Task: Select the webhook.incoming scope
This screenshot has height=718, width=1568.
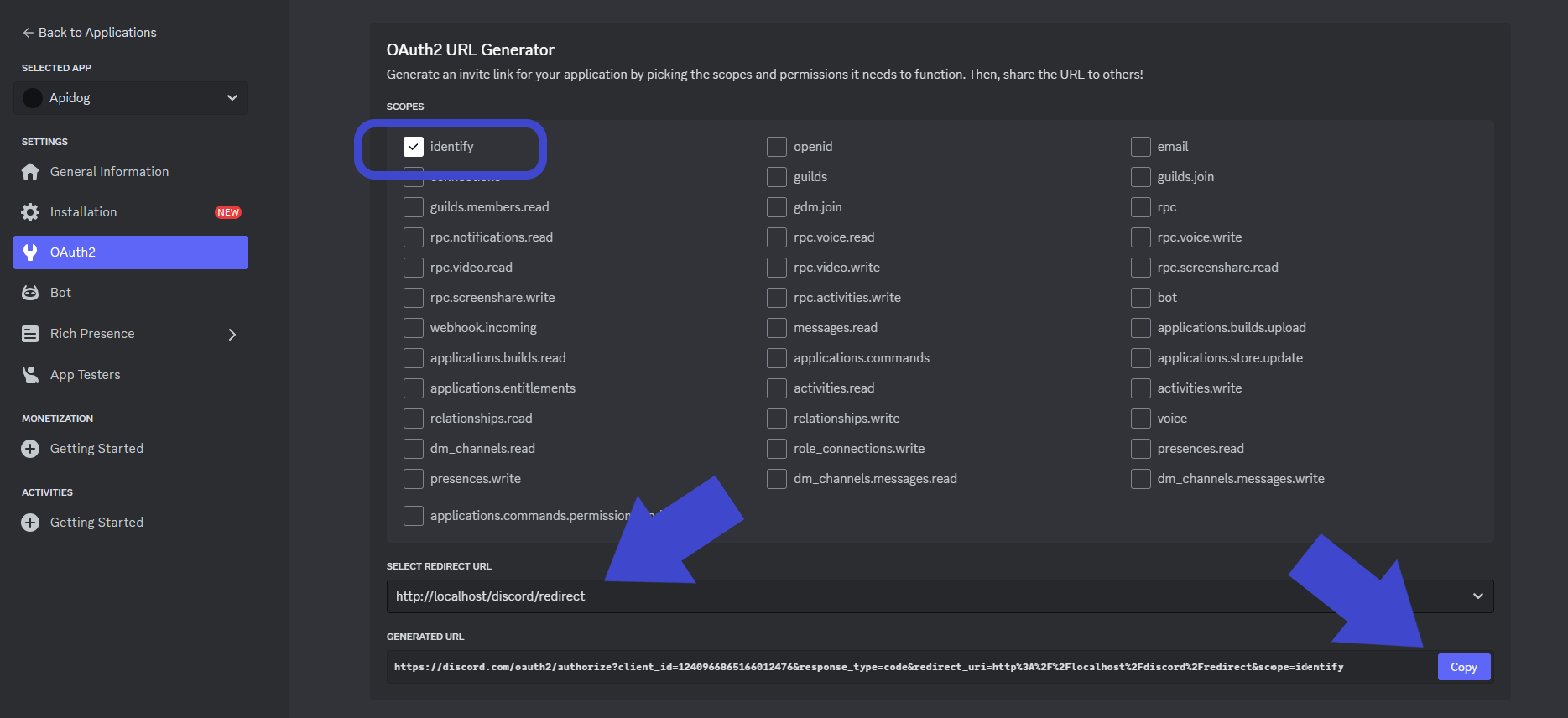Action: click(414, 328)
